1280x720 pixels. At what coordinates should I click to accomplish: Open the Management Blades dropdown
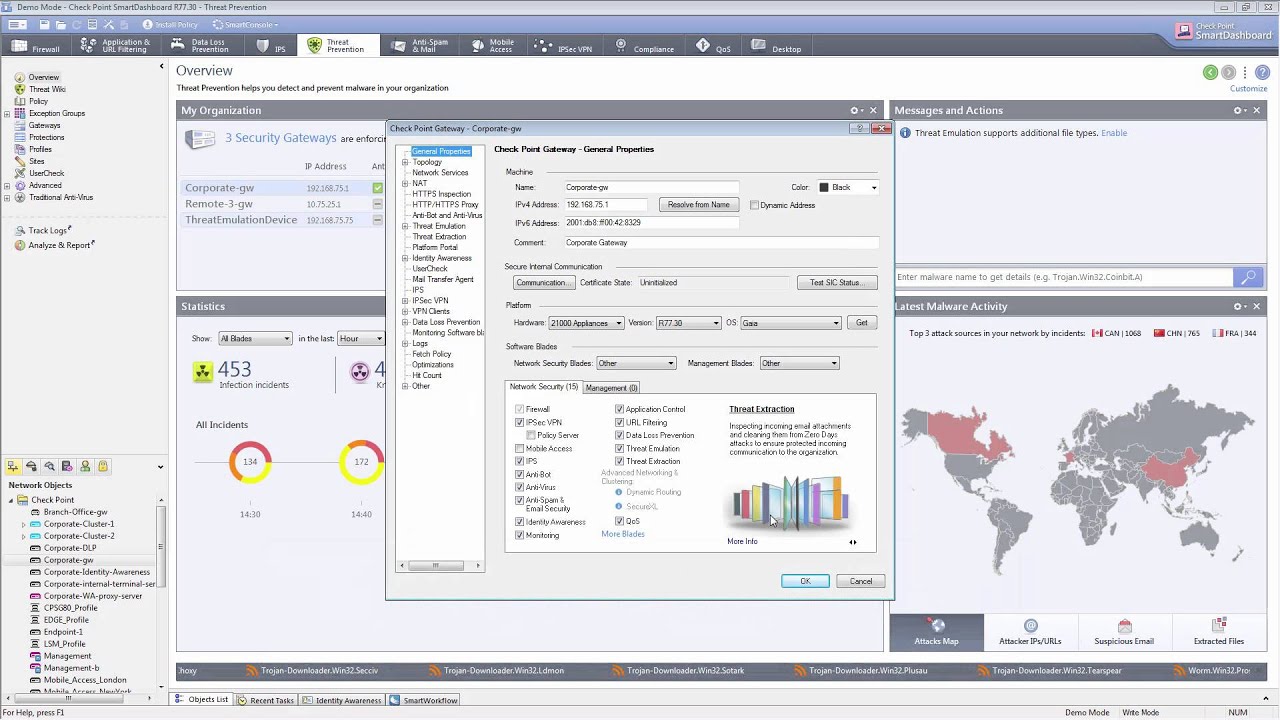pos(799,363)
